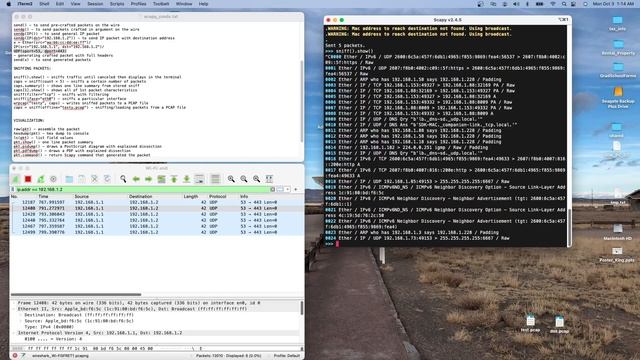This screenshot has width=640, height=360.
Task: Open a capture file from Wireshark toolbar
Action: 69,179
